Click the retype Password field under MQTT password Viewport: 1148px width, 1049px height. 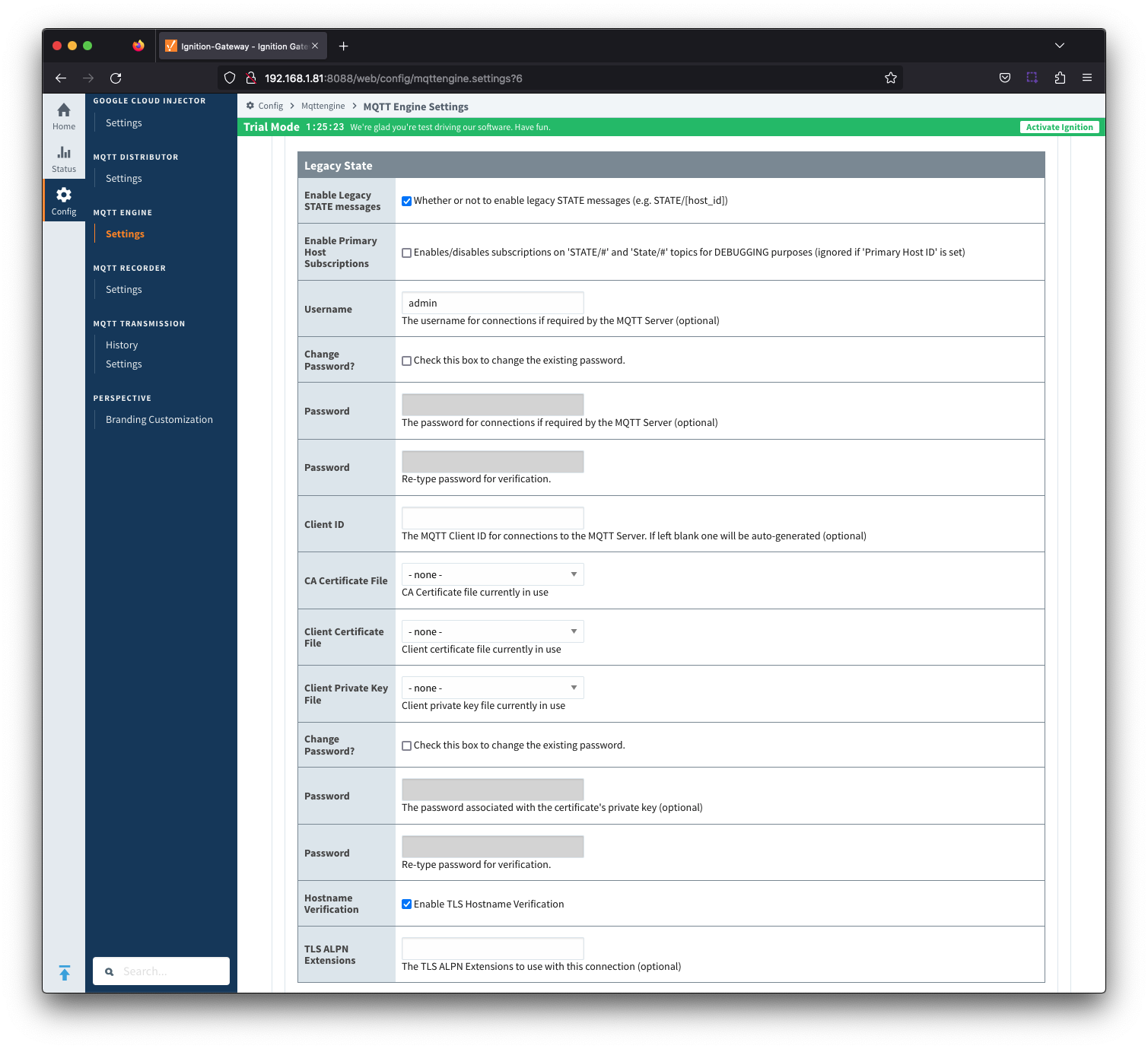point(492,462)
